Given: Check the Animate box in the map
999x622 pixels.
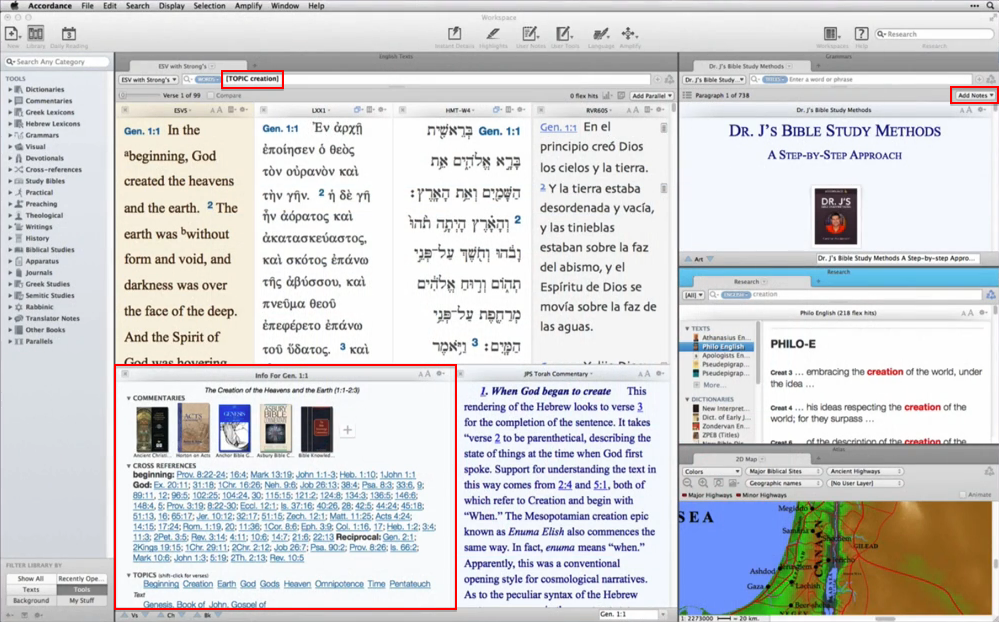Looking at the screenshot, I should pyautogui.click(x=961, y=495).
